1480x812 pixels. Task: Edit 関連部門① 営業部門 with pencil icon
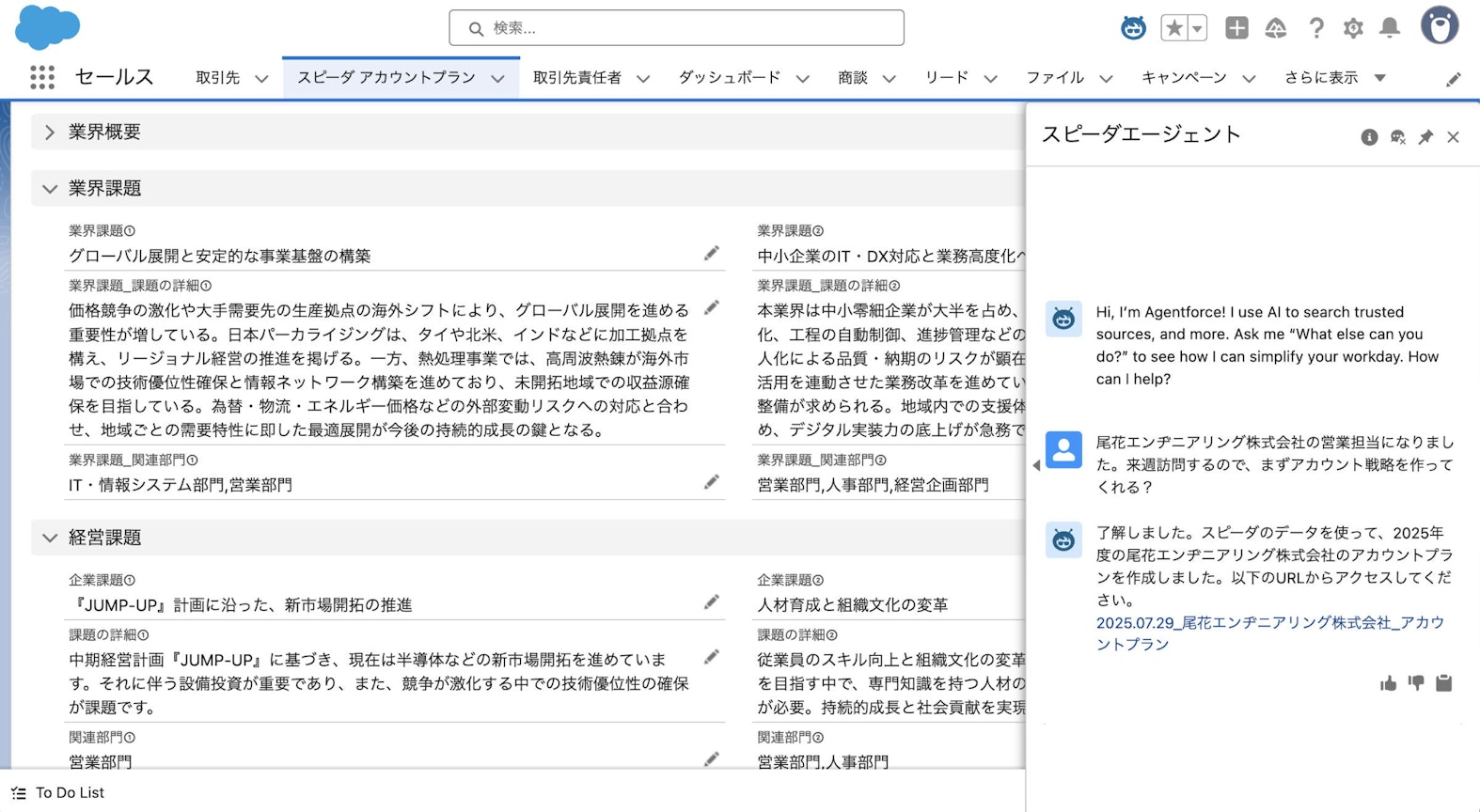point(712,758)
